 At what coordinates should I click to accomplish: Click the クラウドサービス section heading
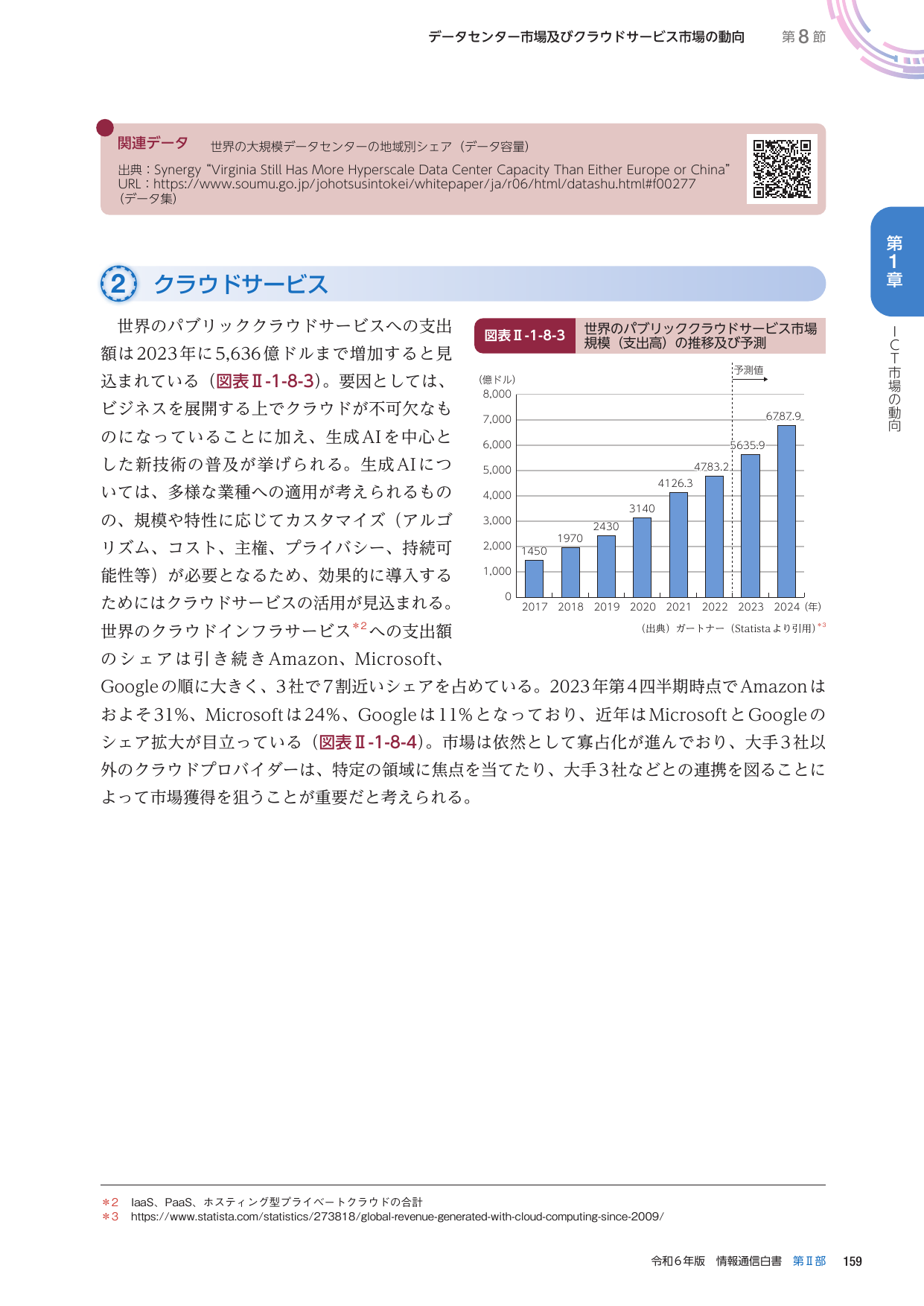coord(240,284)
